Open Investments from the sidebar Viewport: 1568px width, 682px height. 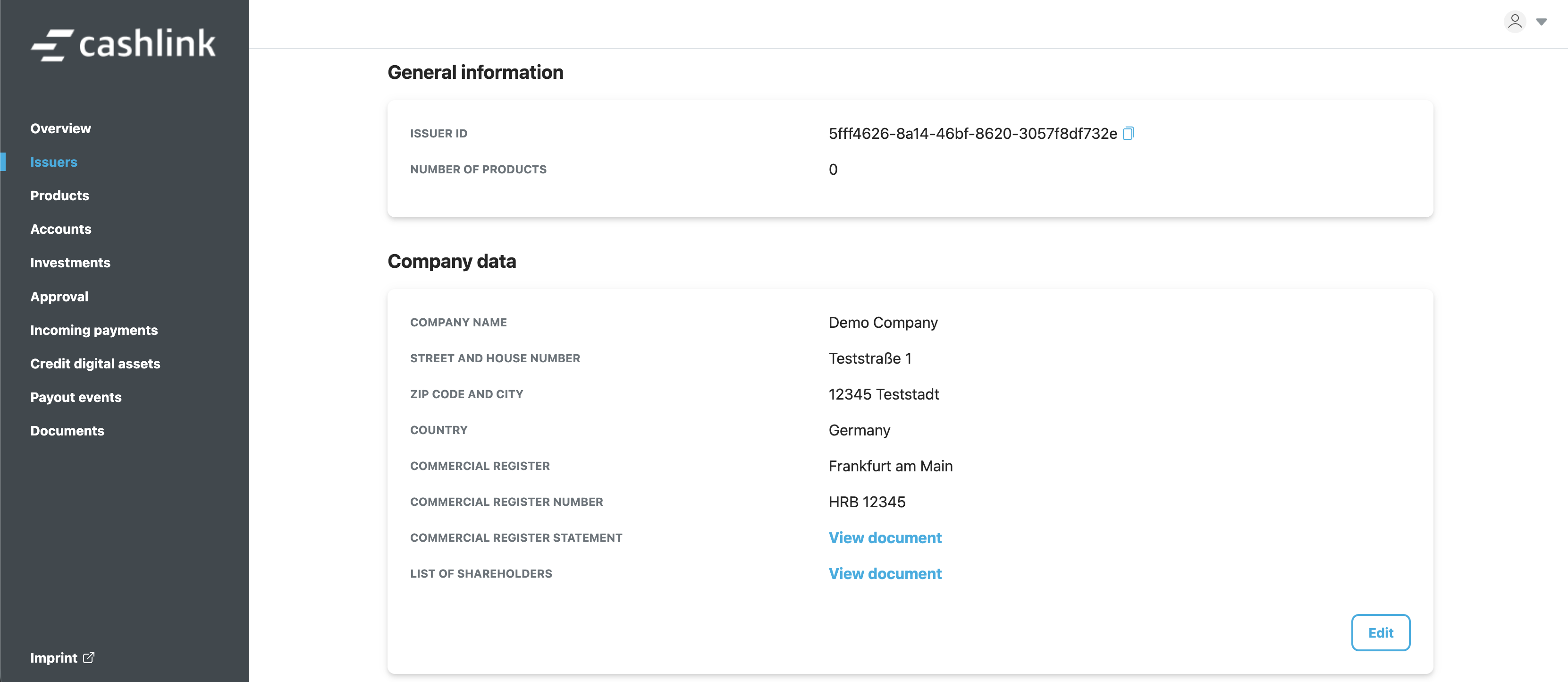pos(70,263)
